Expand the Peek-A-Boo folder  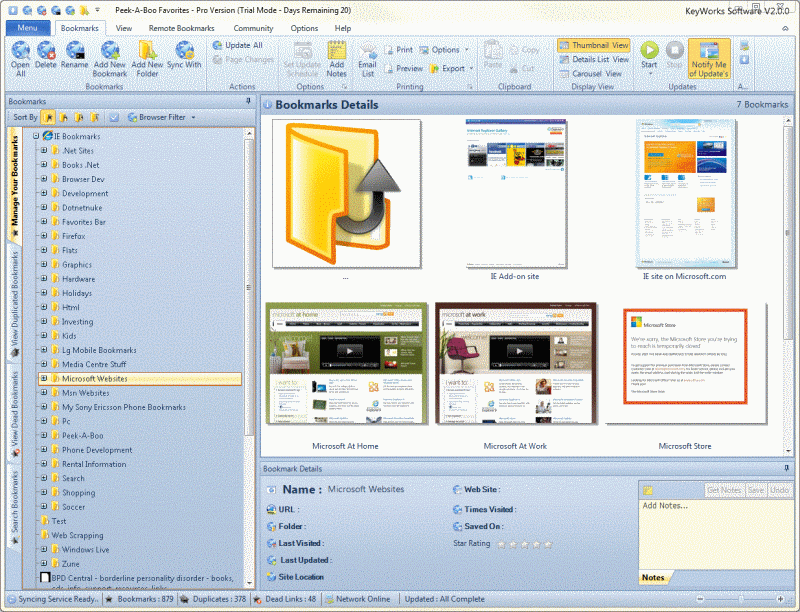click(44, 436)
